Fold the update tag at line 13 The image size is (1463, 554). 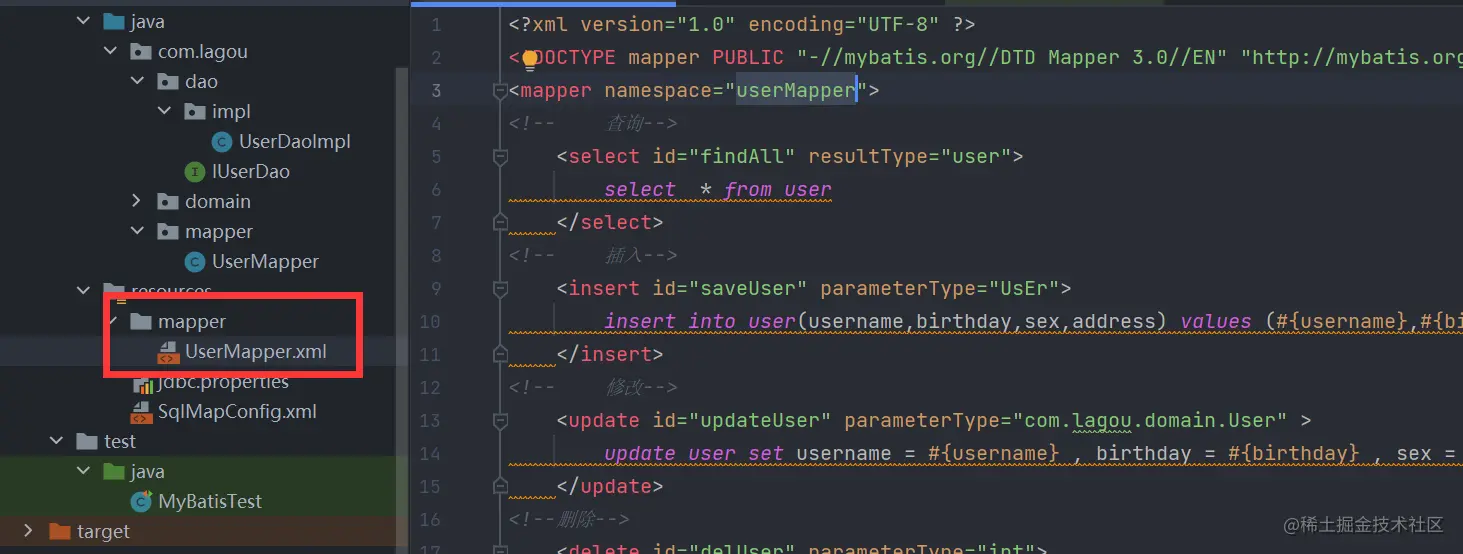coord(500,421)
